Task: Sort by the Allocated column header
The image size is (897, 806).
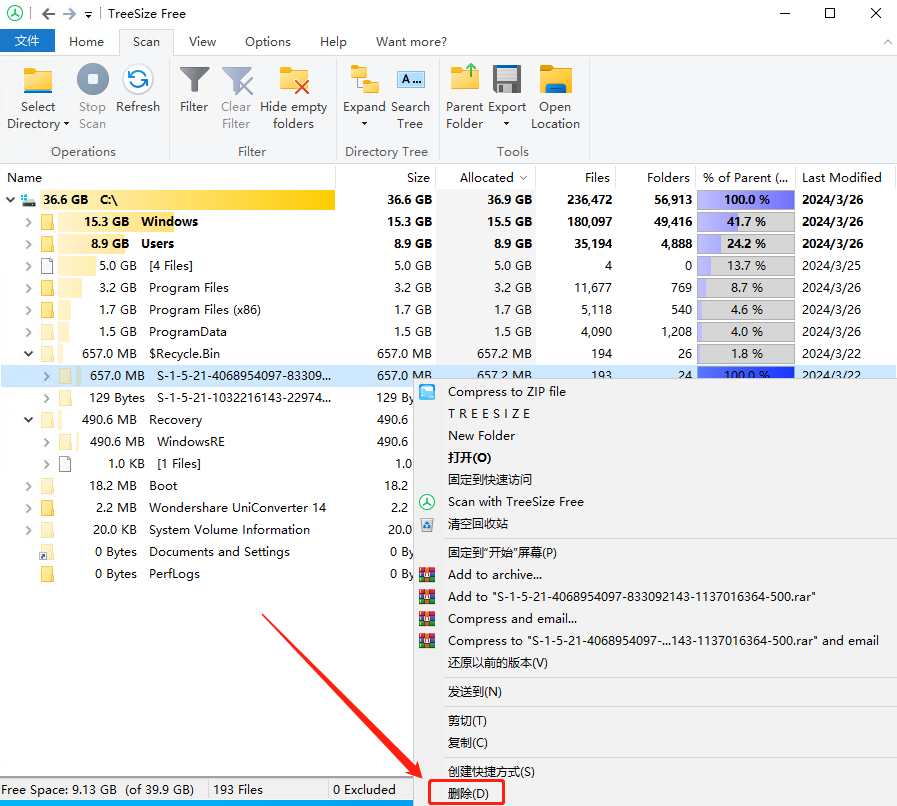Action: (486, 178)
